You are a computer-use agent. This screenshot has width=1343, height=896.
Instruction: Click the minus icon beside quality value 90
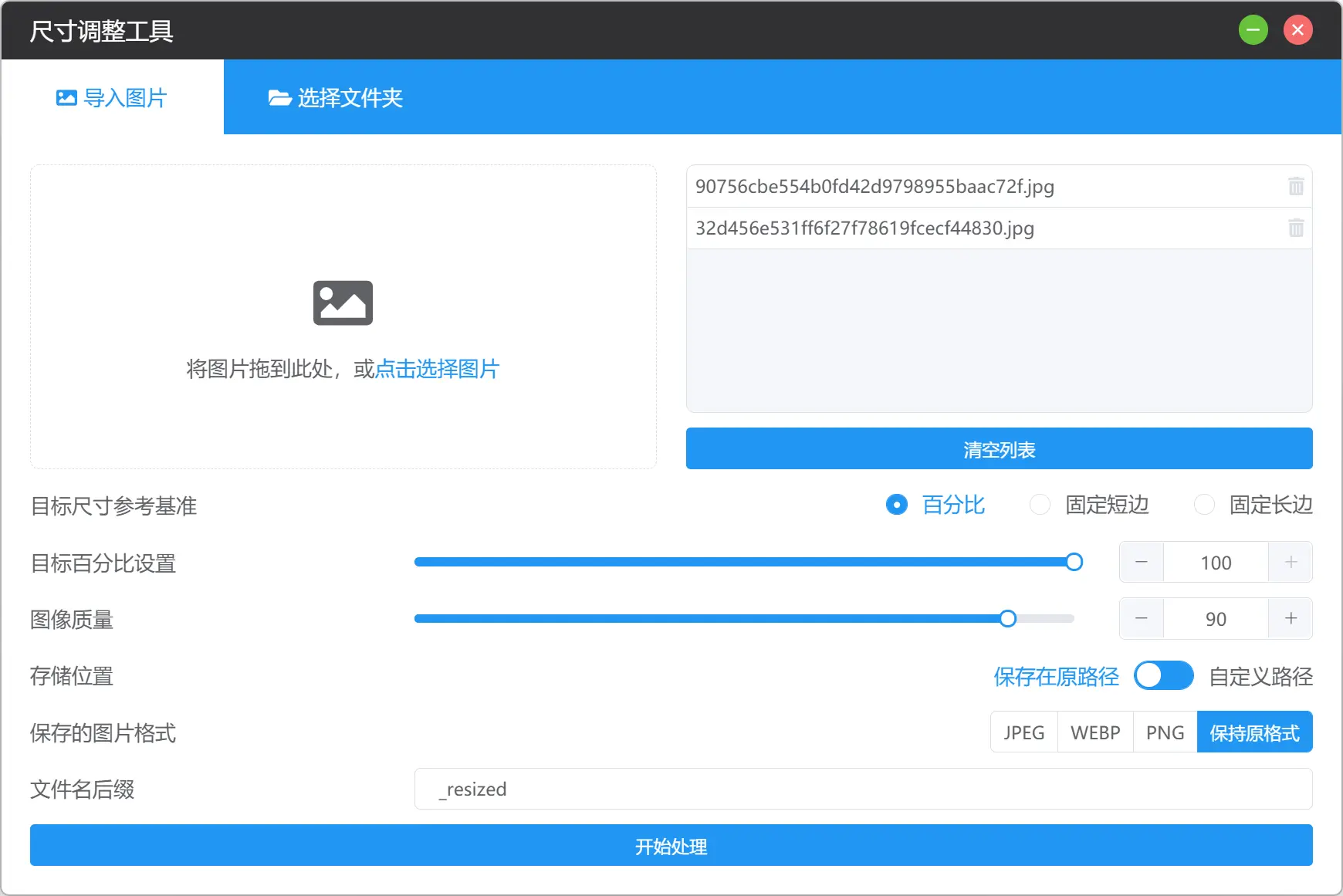click(x=1142, y=618)
